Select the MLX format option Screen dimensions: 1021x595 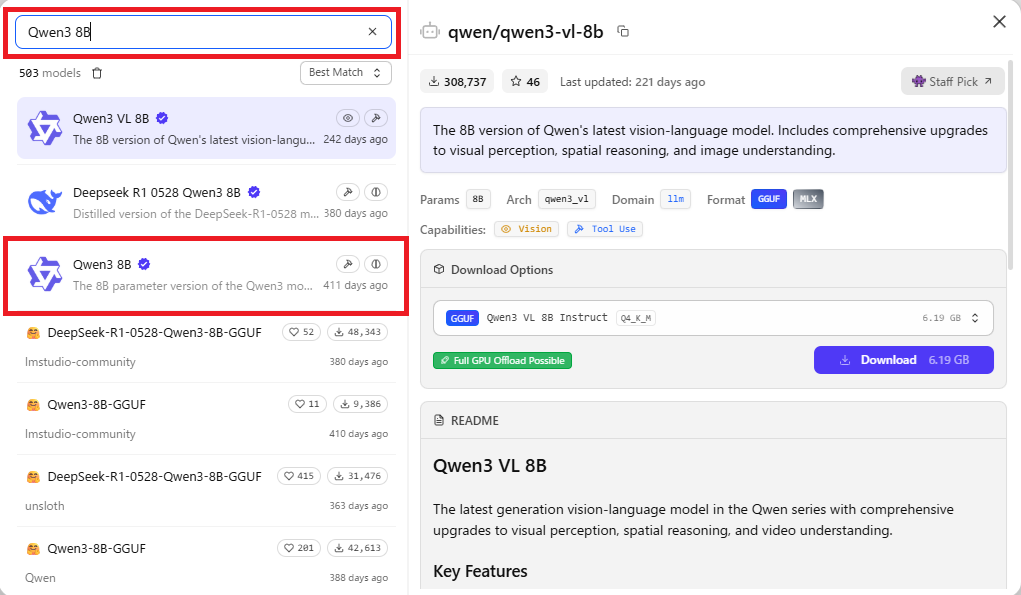click(808, 199)
